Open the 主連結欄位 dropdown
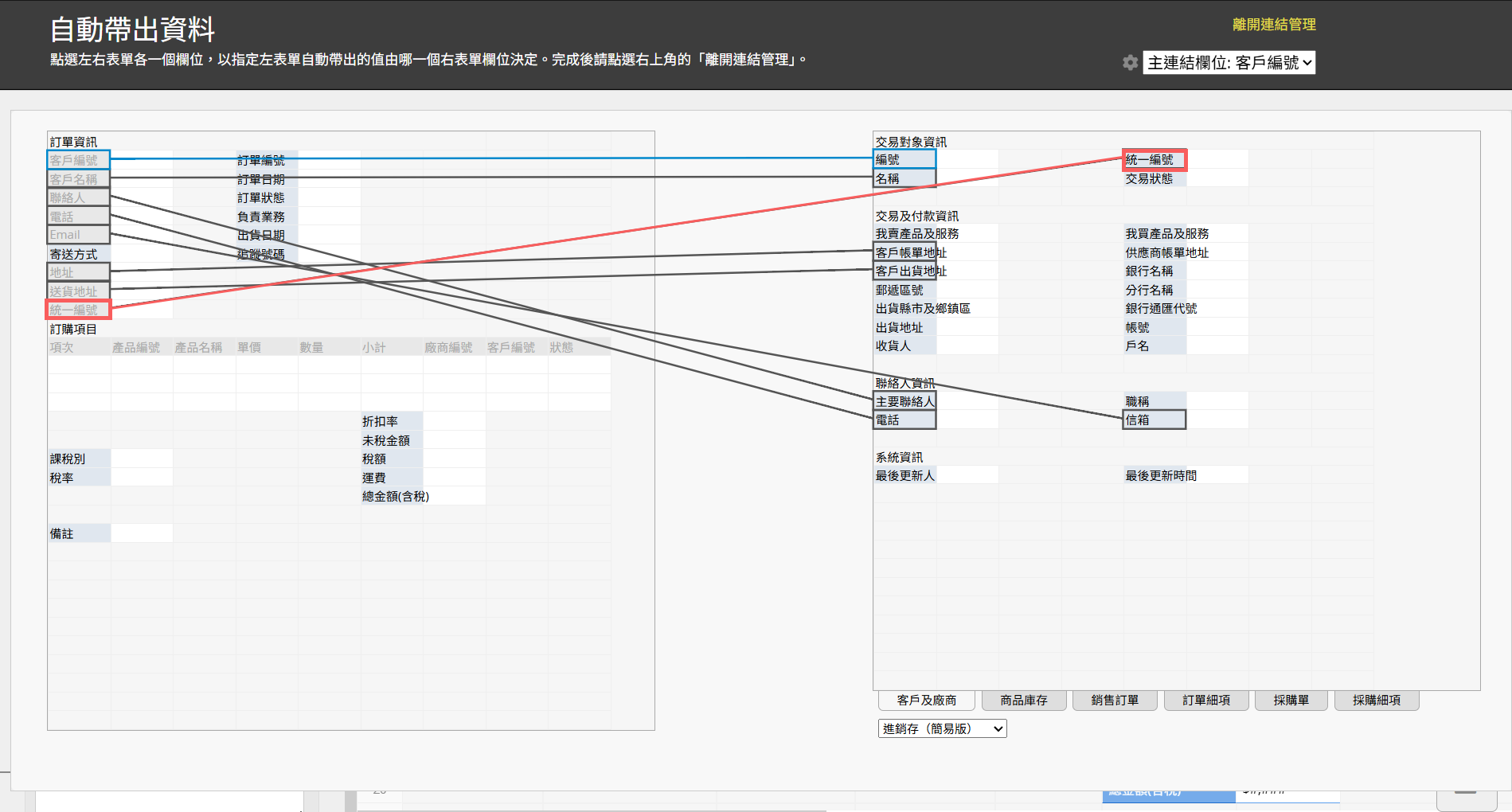Viewport: 1512px width, 812px height. tap(1229, 63)
